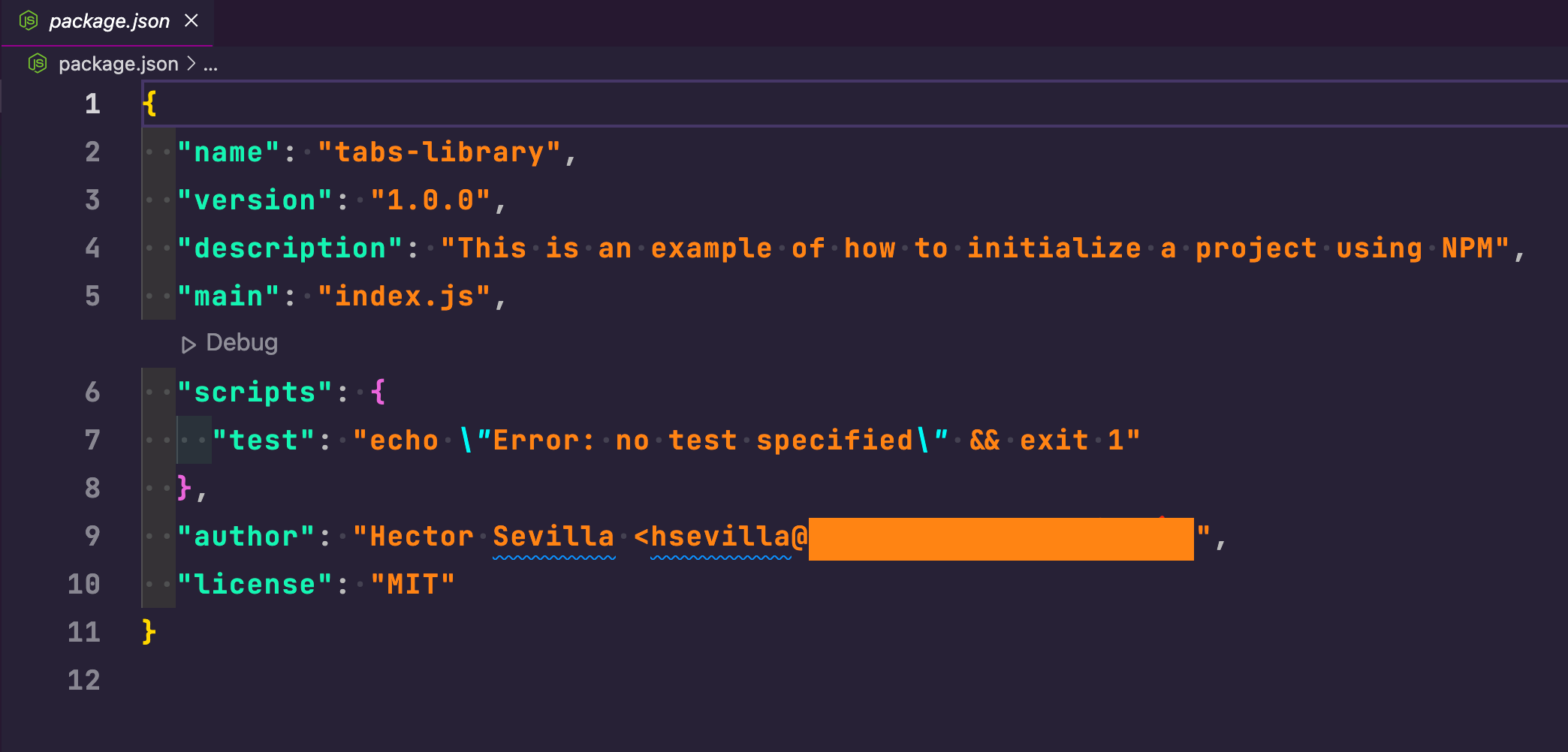
Task: Click the play triangle icon beside Debug
Action: 188,344
